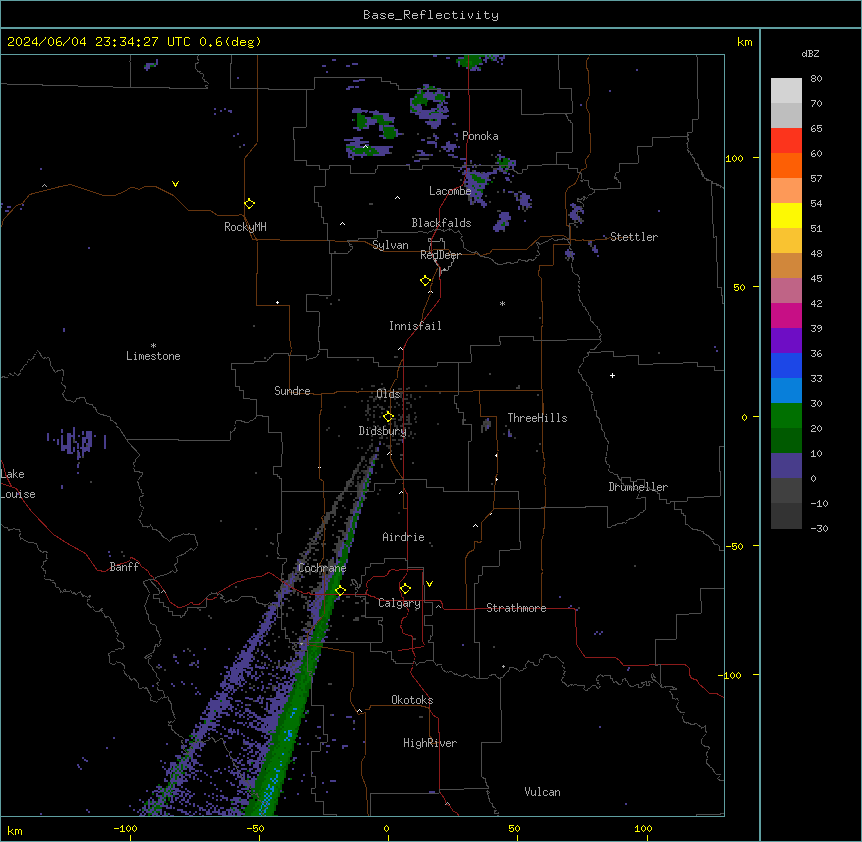Click the Banff label
The width and height of the screenshot is (862, 842).
(x=124, y=567)
